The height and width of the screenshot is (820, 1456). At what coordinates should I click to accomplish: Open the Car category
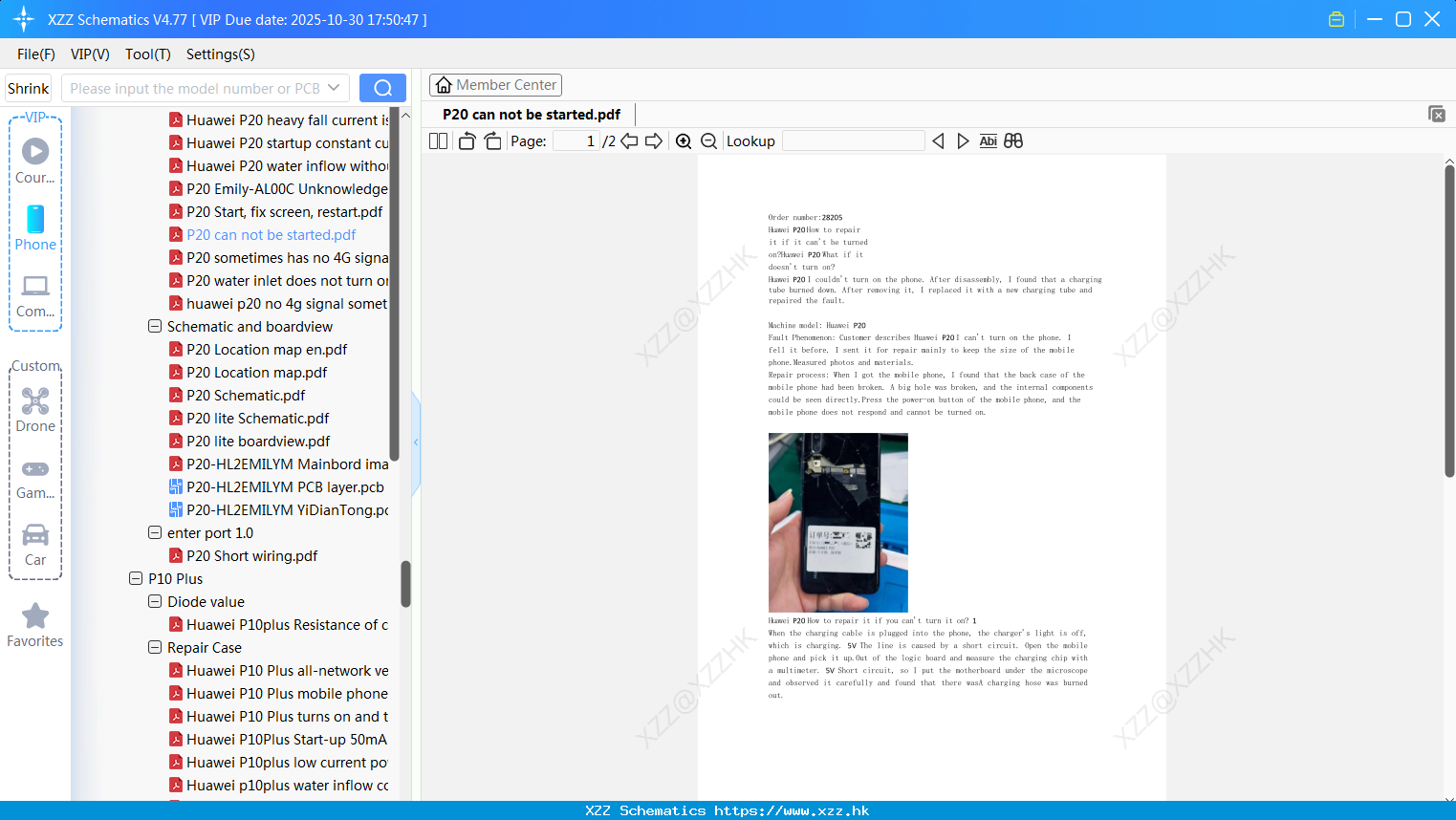coord(35,545)
